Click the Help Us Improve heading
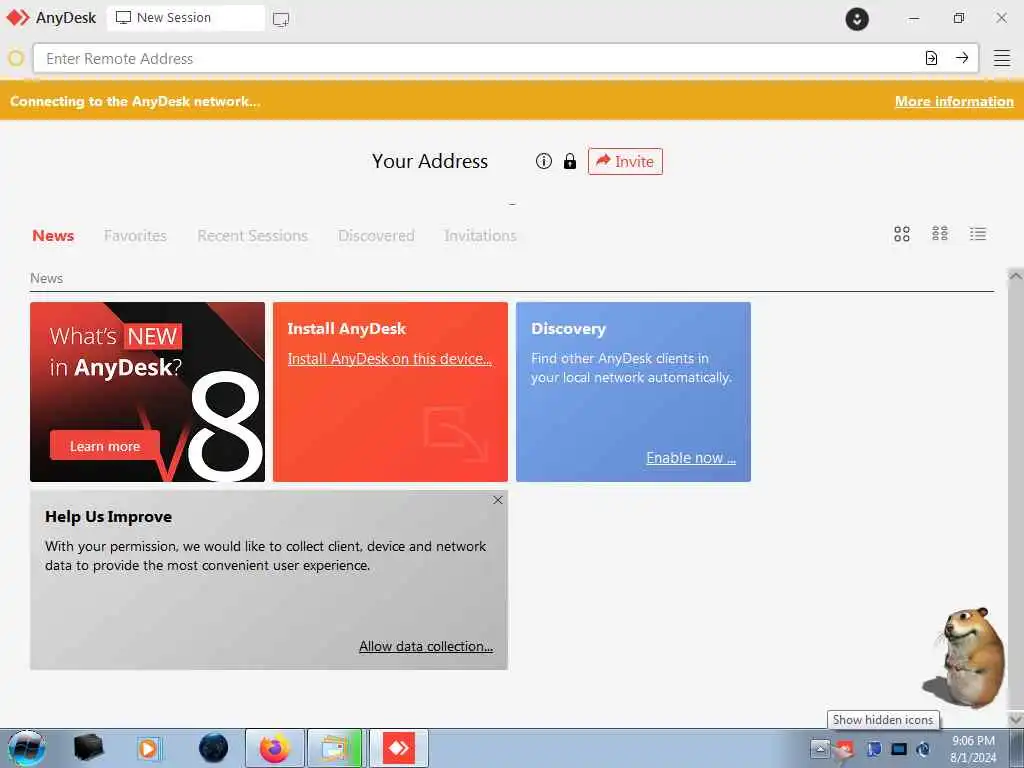The image size is (1024, 768). click(x=108, y=517)
